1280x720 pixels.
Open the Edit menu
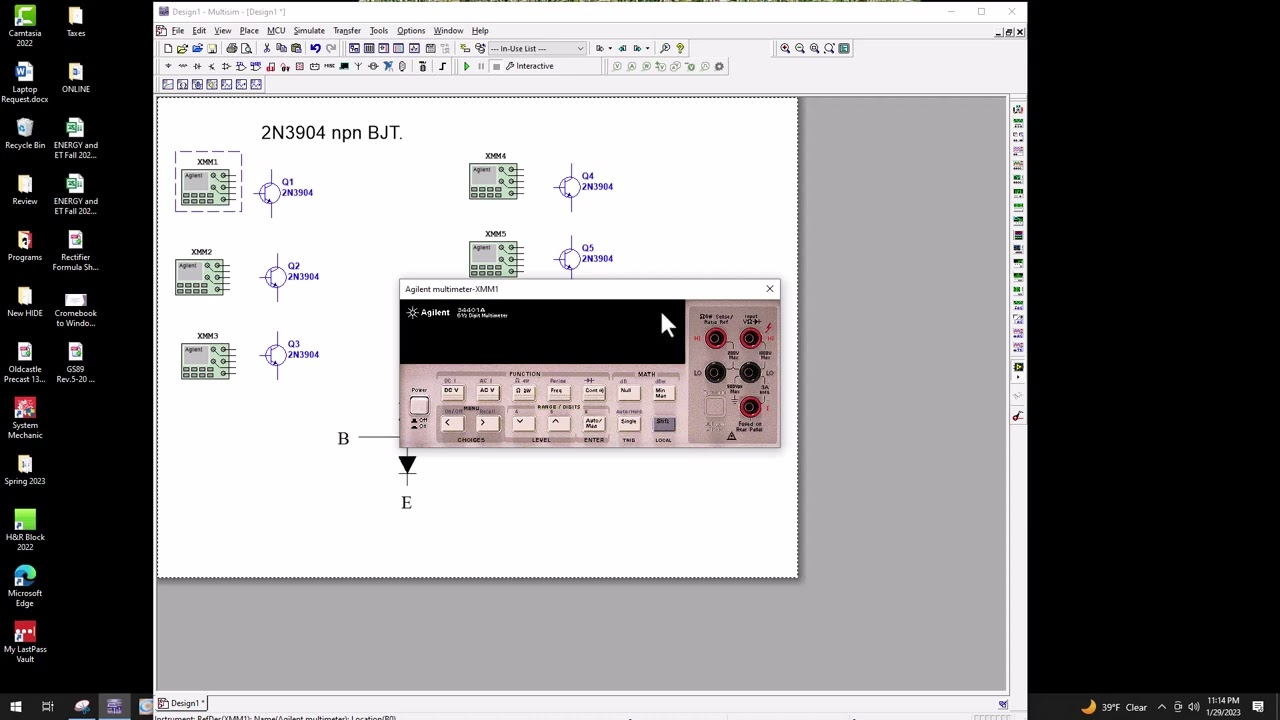click(x=199, y=30)
